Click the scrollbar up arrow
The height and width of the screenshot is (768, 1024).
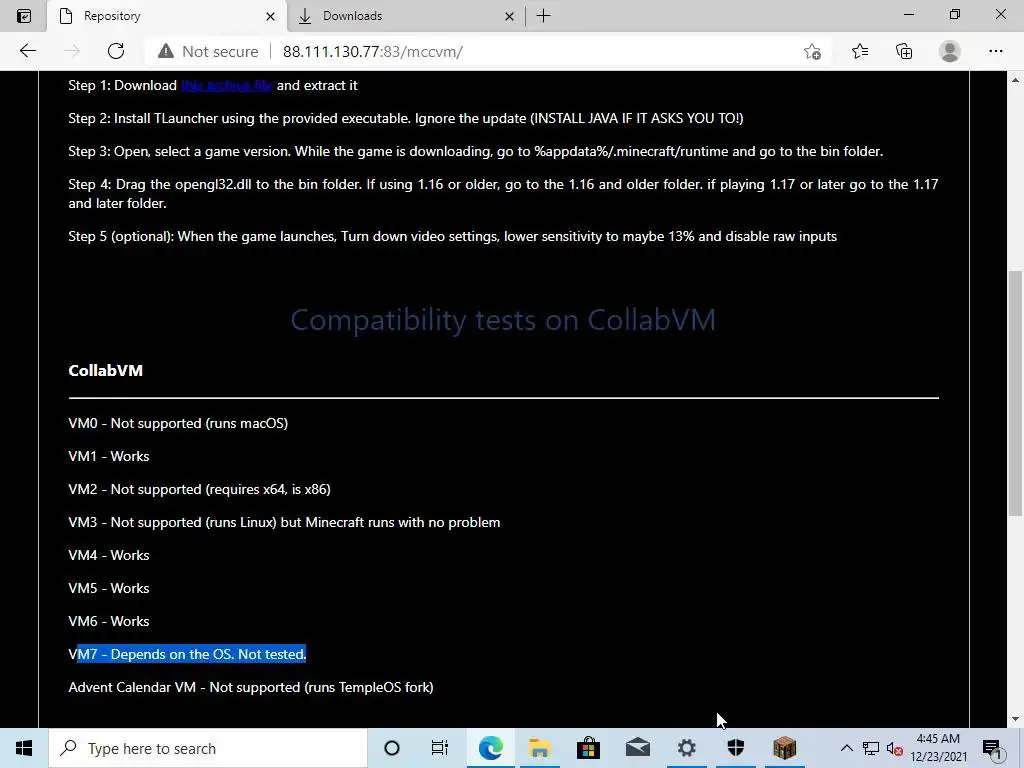pyautogui.click(x=1015, y=80)
